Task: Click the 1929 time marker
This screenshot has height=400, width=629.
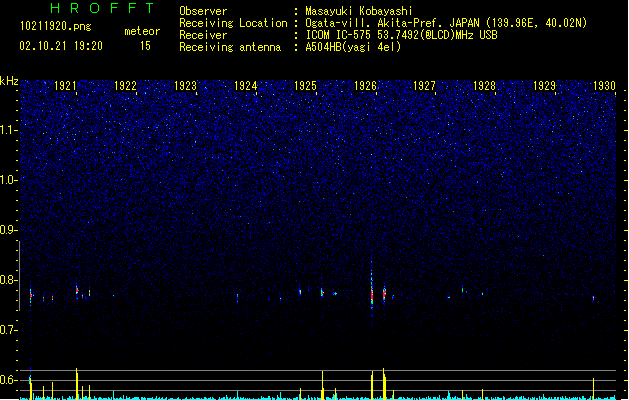Action: click(544, 86)
